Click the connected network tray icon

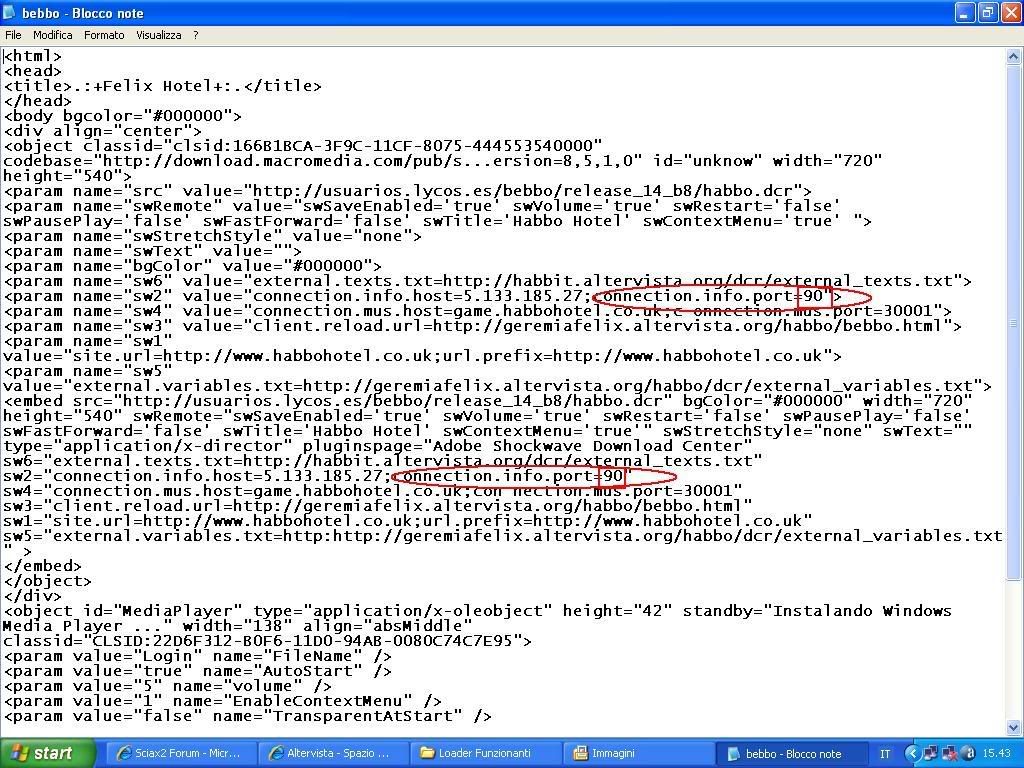tap(930, 754)
